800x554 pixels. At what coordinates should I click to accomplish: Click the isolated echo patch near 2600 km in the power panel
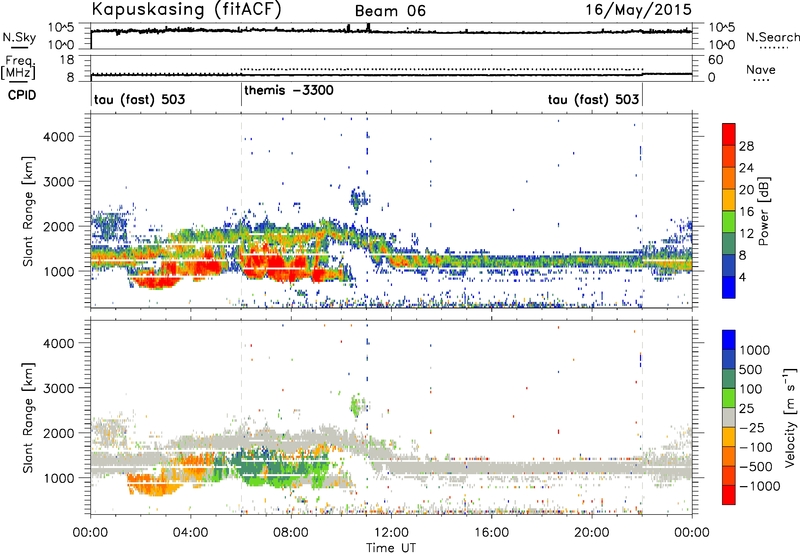click(358, 198)
